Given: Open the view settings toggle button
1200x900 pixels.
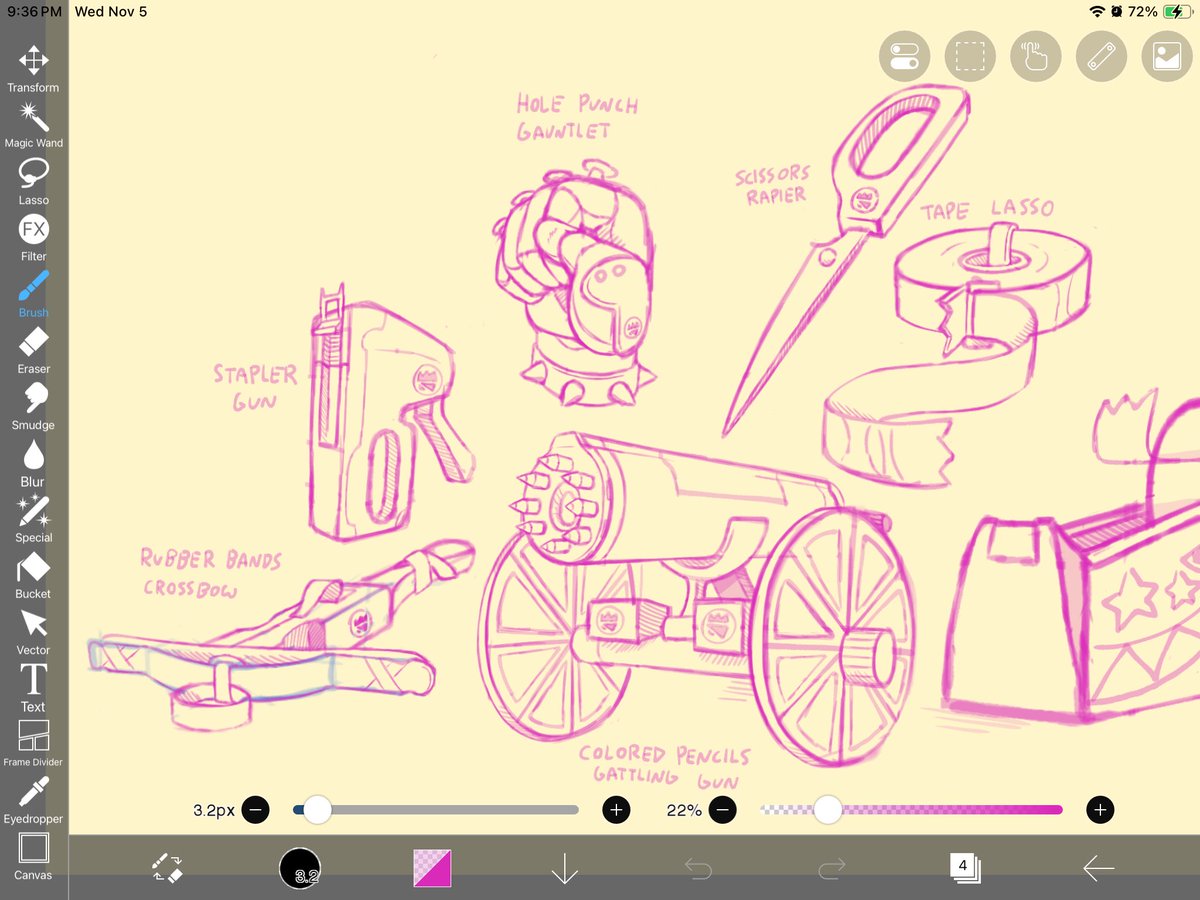Looking at the screenshot, I should pyautogui.click(x=905, y=56).
